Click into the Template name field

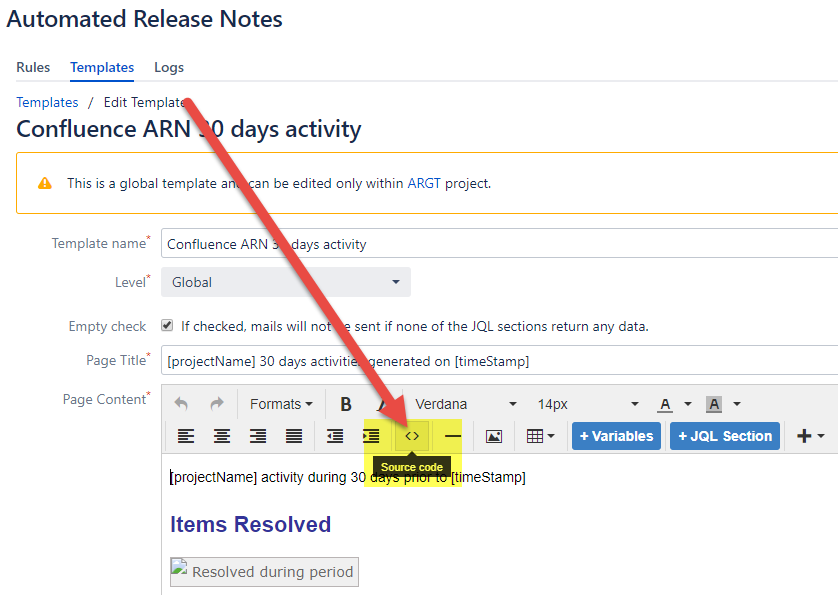tap(499, 243)
